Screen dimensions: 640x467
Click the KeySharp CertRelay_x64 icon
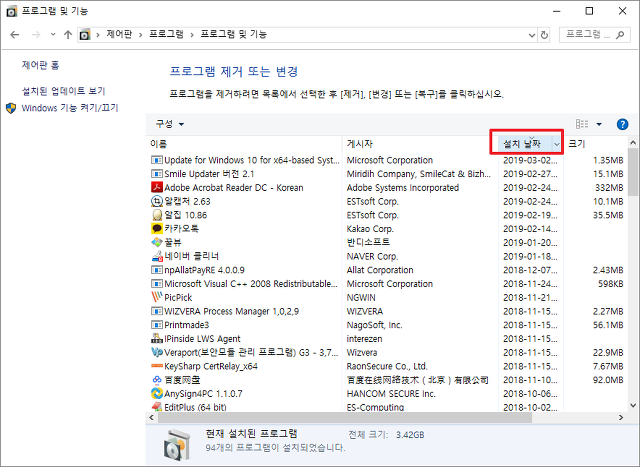tap(157, 366)
